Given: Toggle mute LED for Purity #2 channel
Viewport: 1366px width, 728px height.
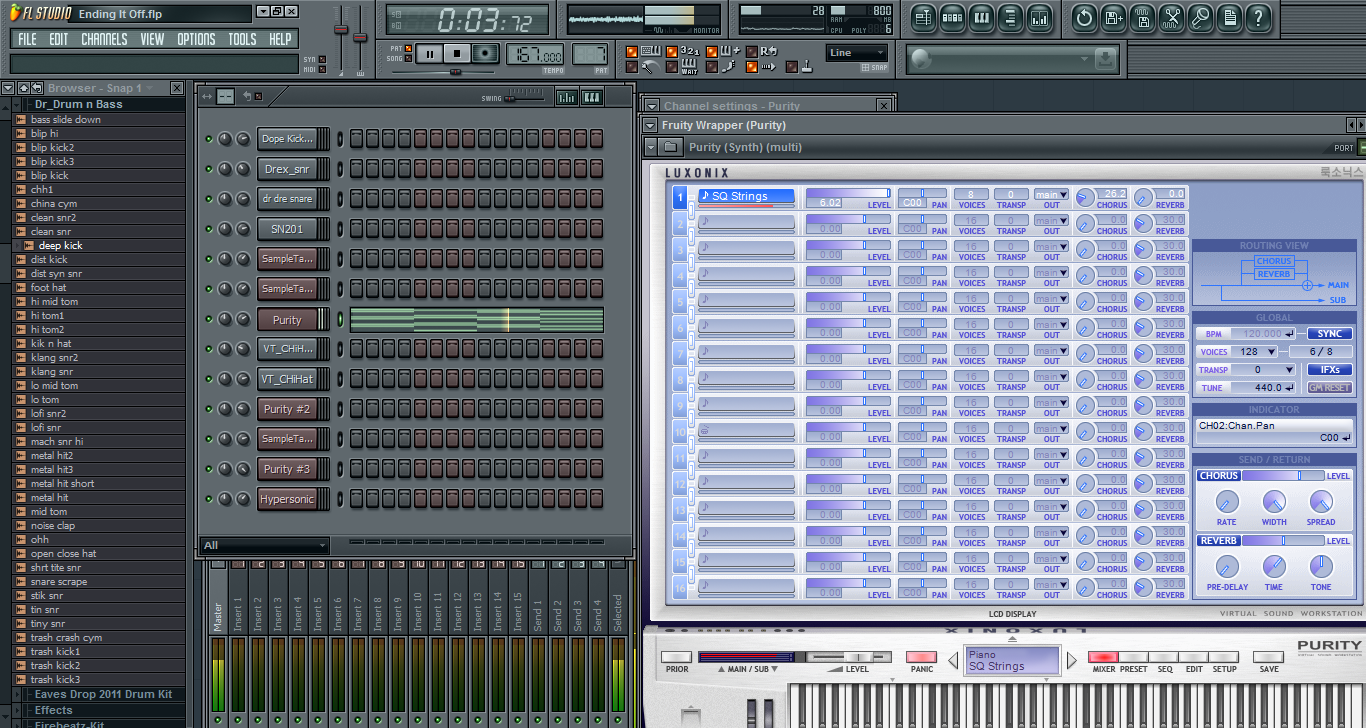Looking at the screenshot, I should 209,409.
